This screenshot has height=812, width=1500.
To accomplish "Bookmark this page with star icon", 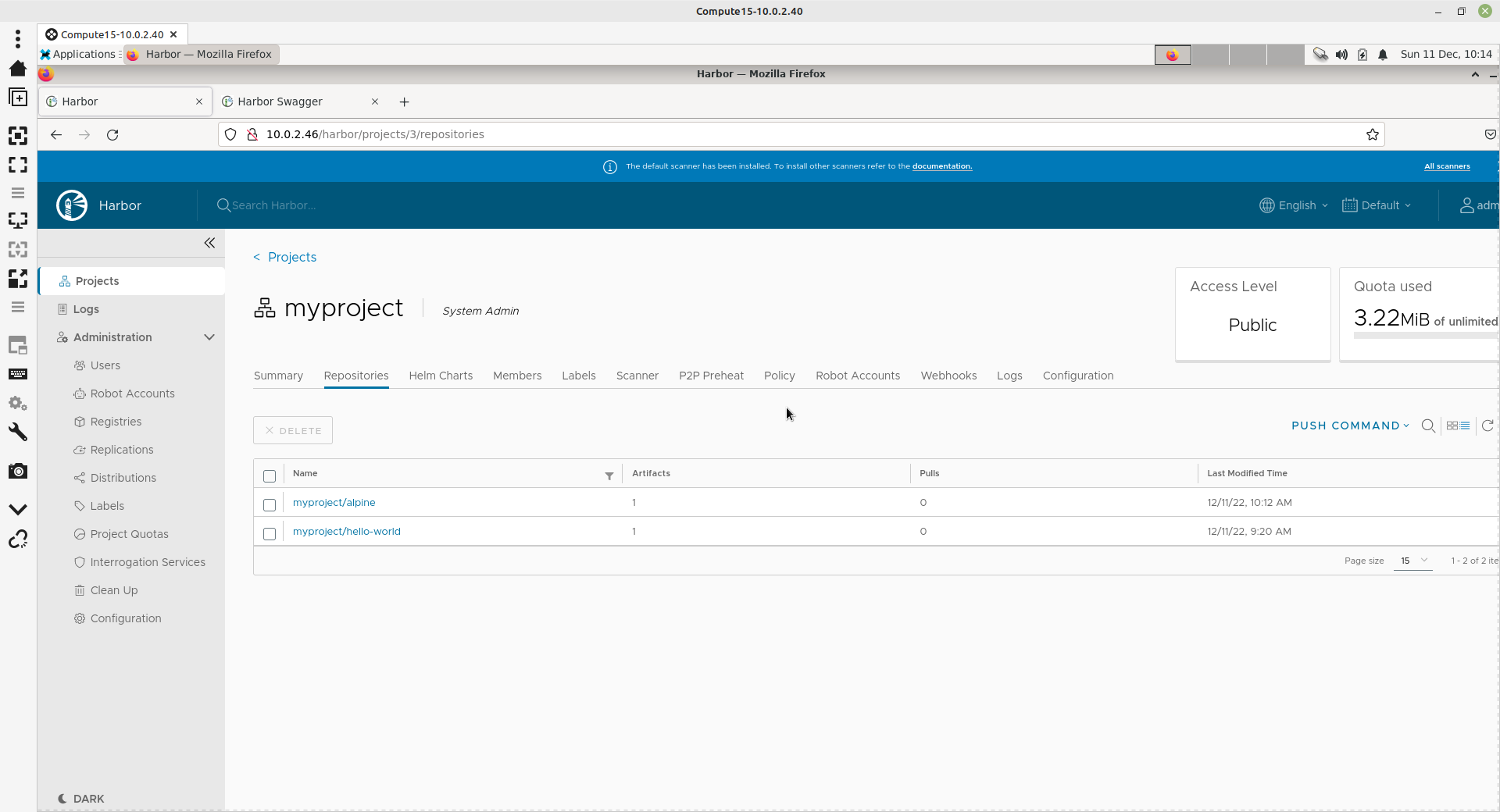I will tap(1372, 134).
